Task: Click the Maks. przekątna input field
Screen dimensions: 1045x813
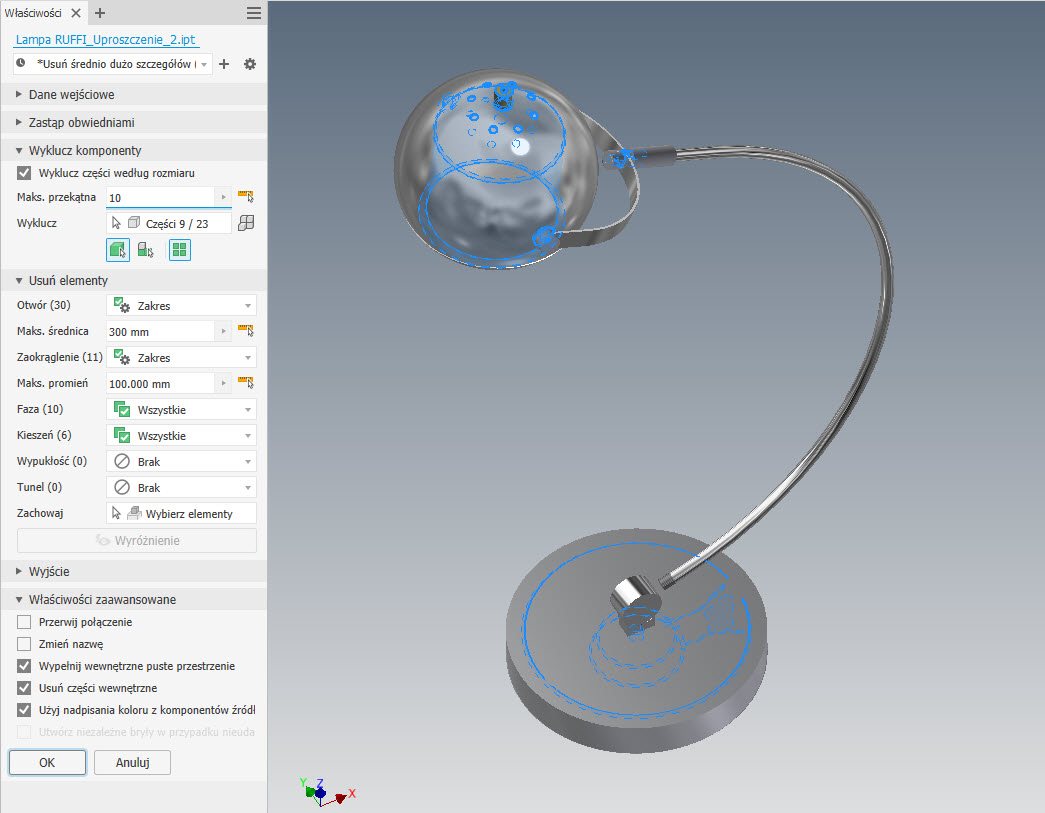Action: (160, 198)
